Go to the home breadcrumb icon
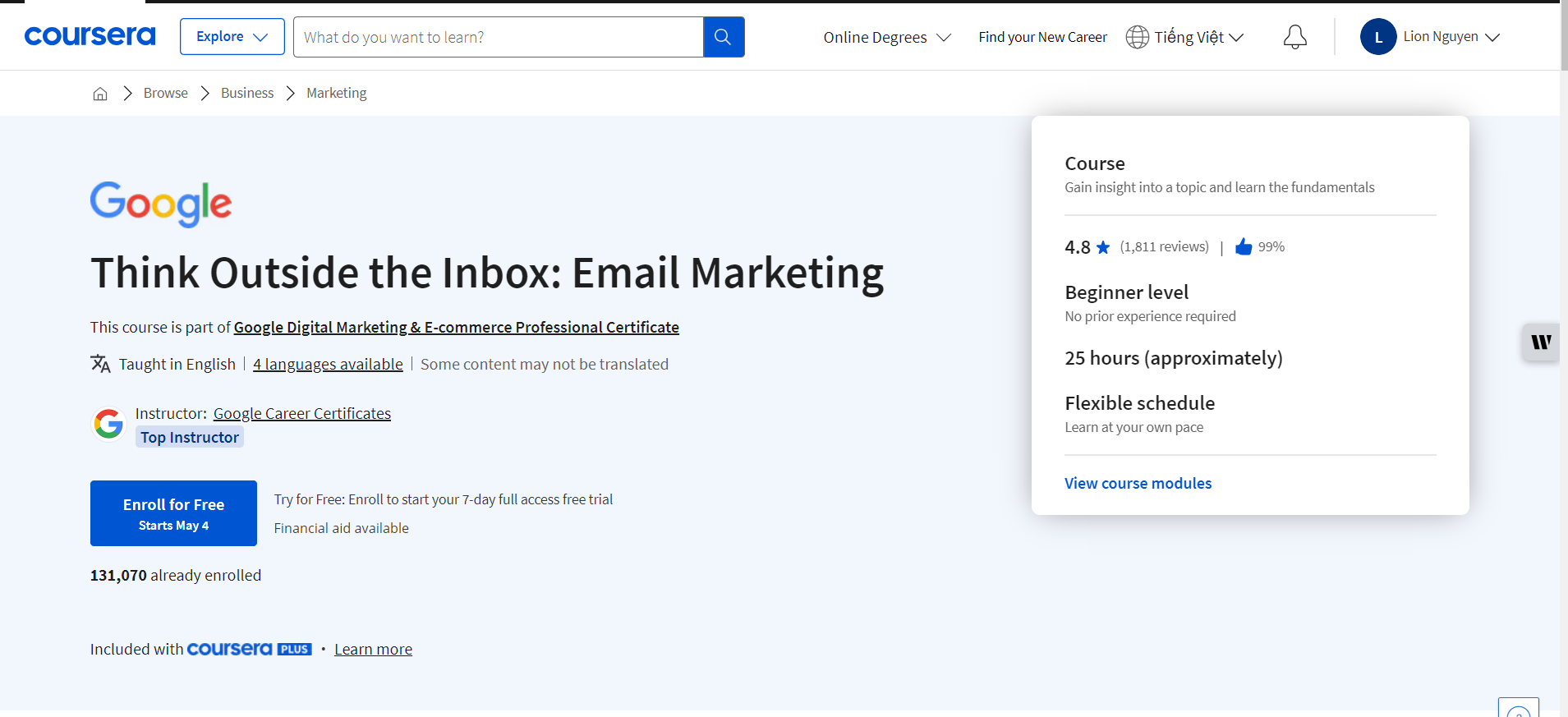This screenshot has height=717, width=1568. coord(100,94)
